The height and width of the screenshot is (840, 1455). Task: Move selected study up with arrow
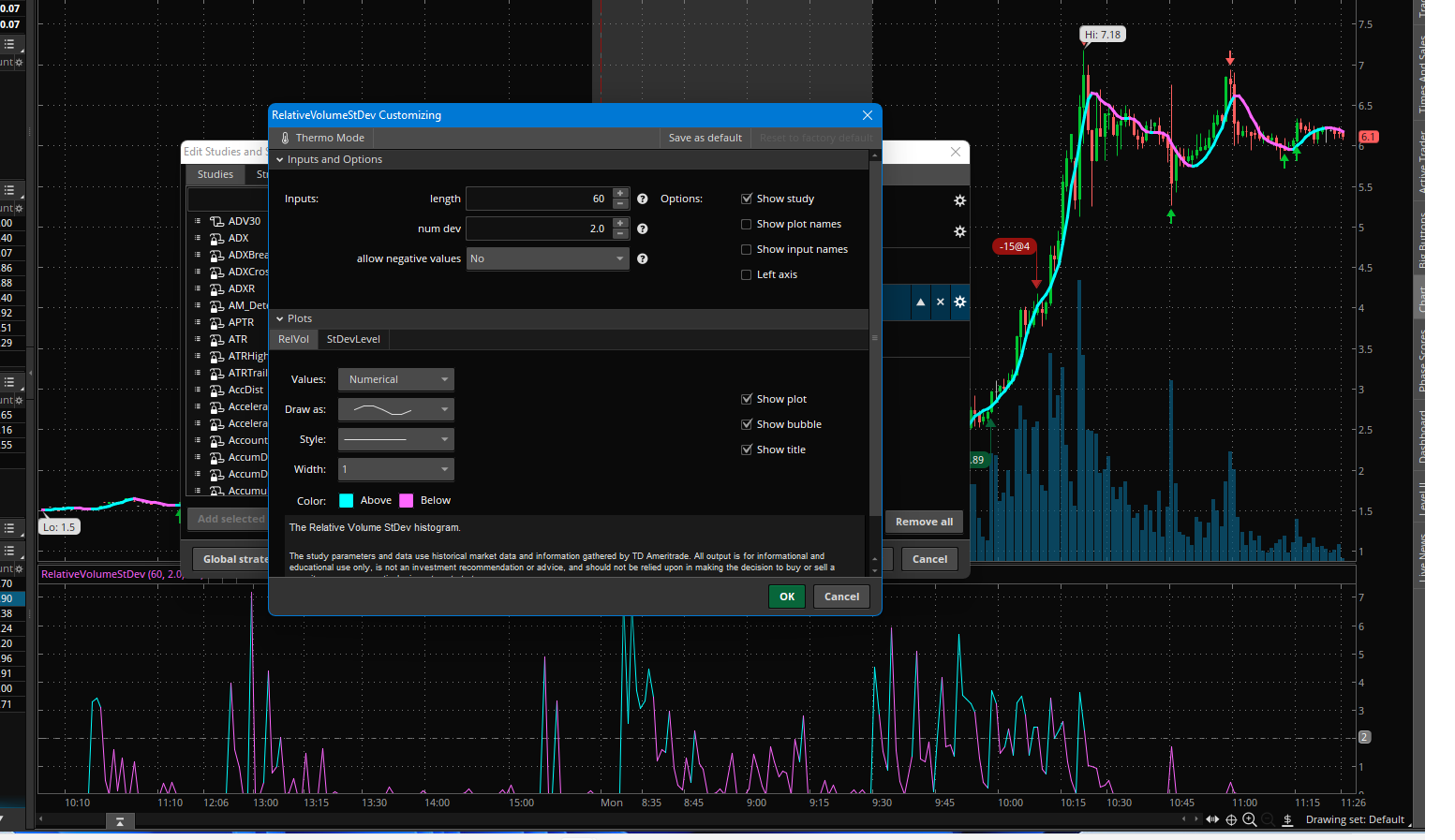(921, 302)
